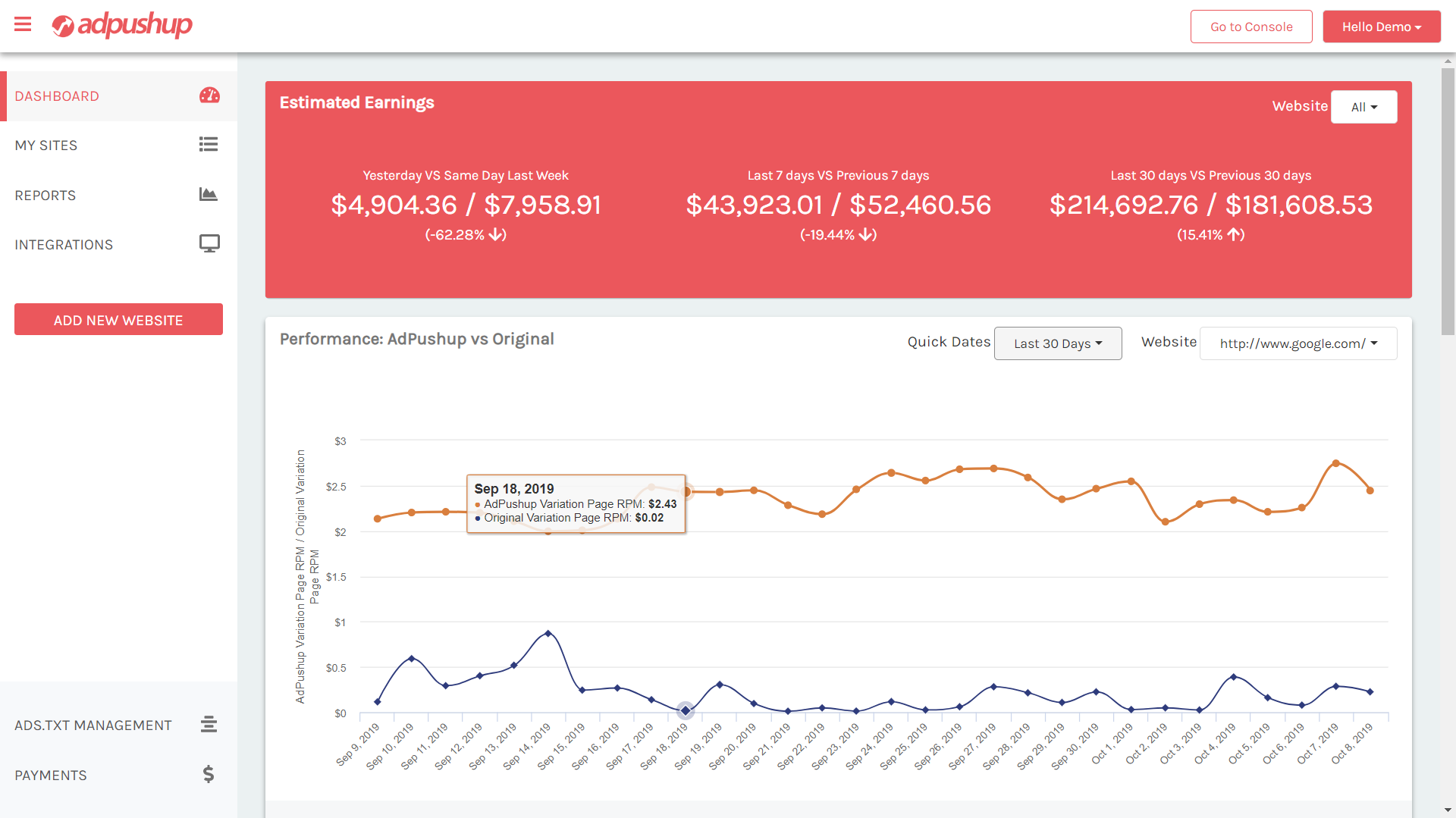Click the Sep 9, 2019 axis label
Viewport: 1456px width, 818px height.
tap(357, 744)
